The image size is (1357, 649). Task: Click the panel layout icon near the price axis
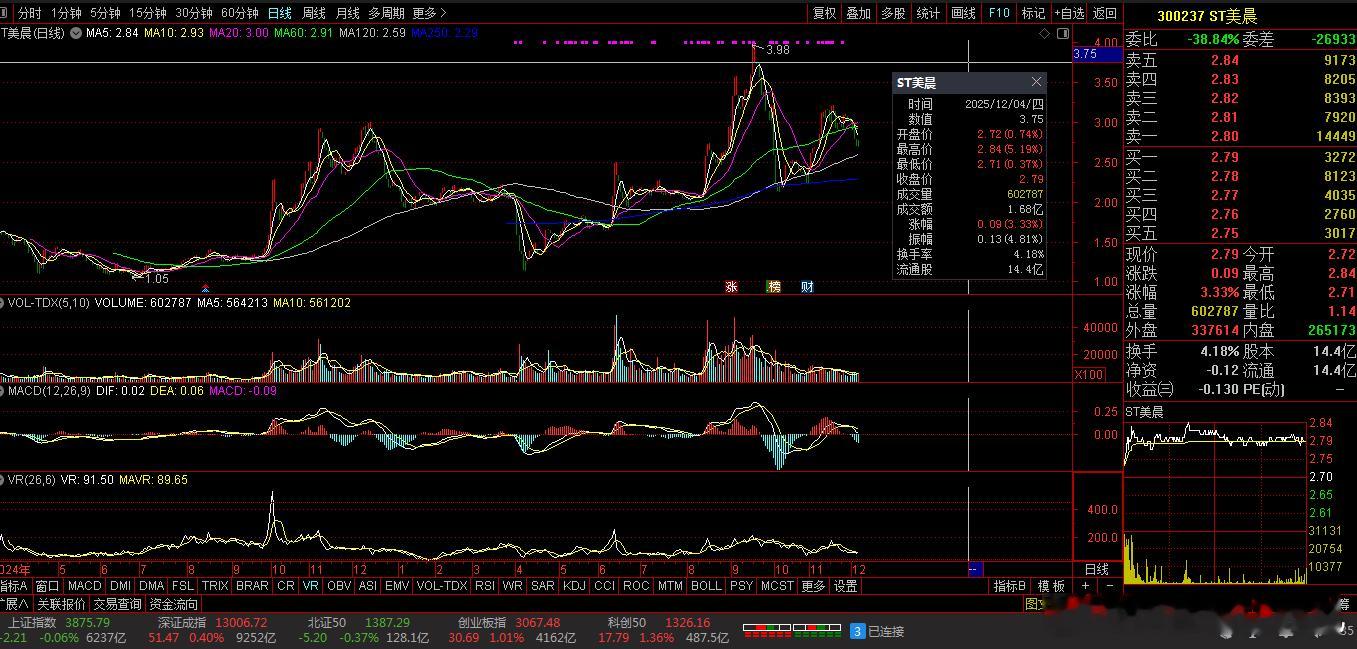click(x=1061, y=33)
